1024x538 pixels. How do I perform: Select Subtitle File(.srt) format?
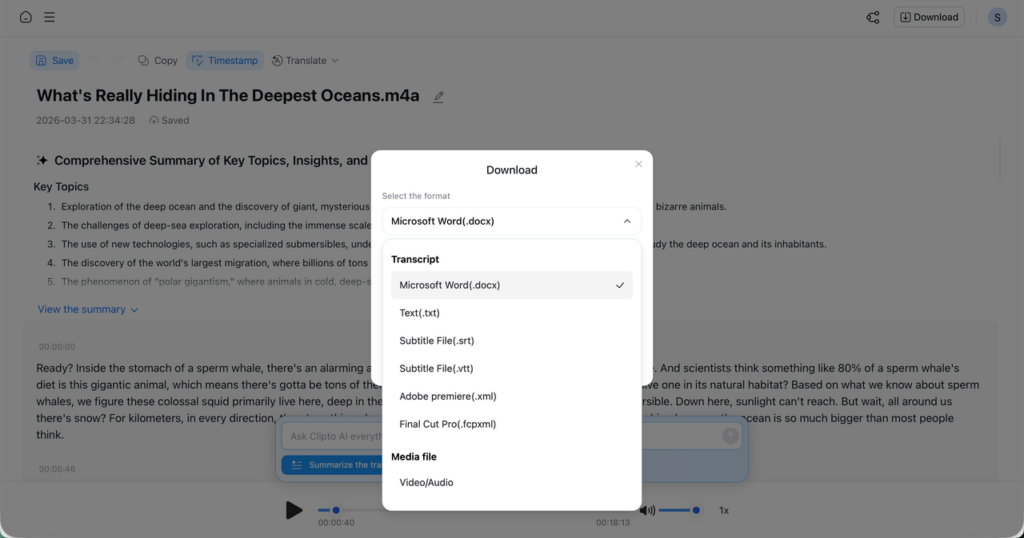(511, 341)
